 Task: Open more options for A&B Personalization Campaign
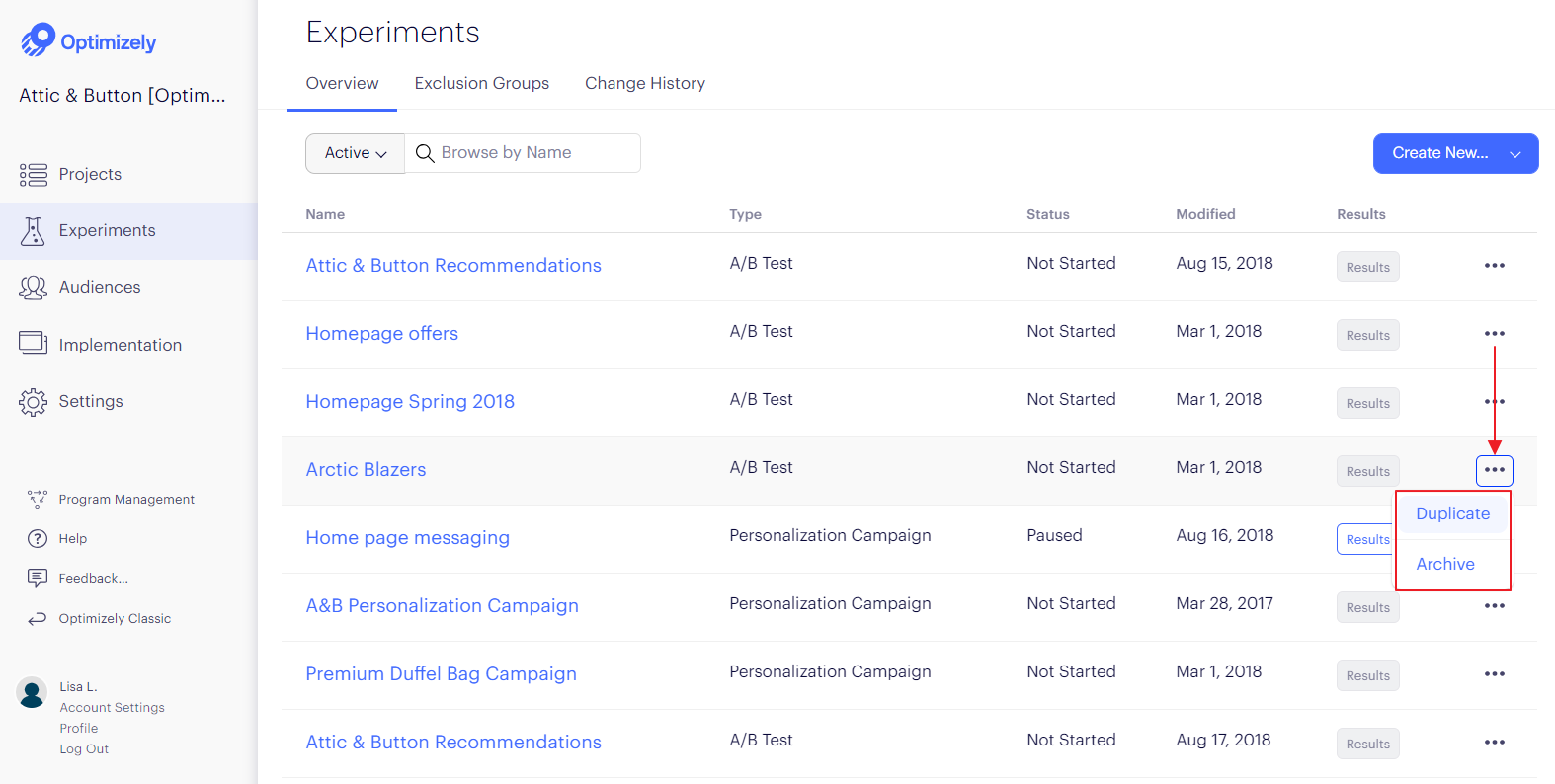(1495, 606)
